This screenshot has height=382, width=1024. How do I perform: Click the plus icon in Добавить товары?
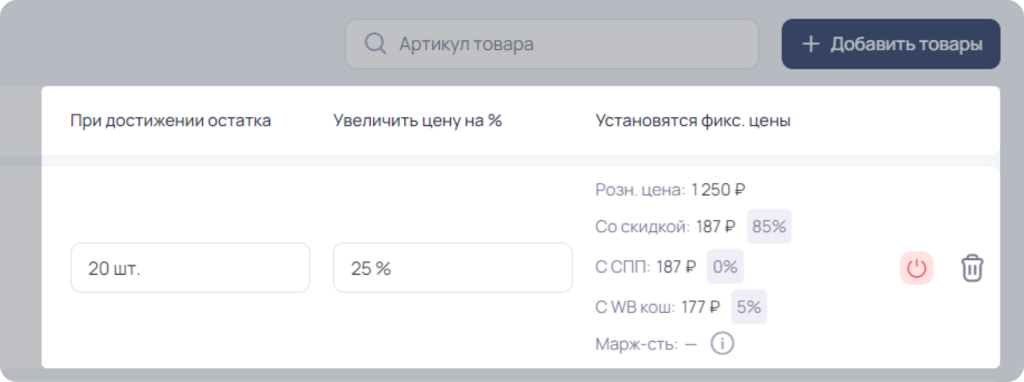point(810,44)
